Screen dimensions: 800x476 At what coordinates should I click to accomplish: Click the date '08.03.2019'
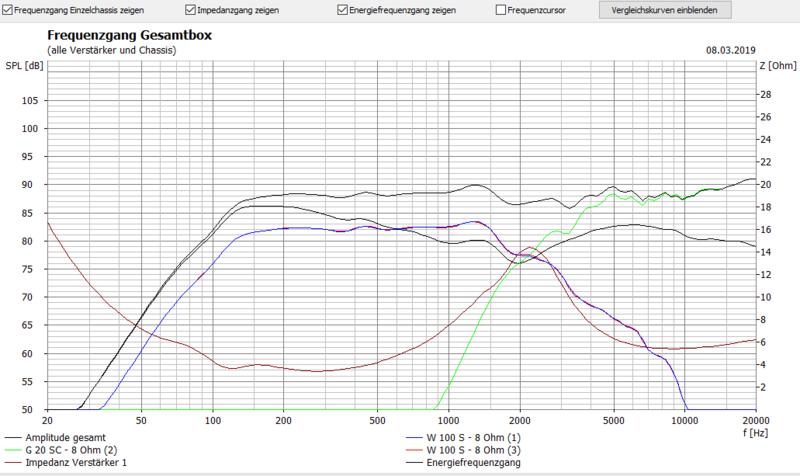pyautogui.click(x=731, y=50)
